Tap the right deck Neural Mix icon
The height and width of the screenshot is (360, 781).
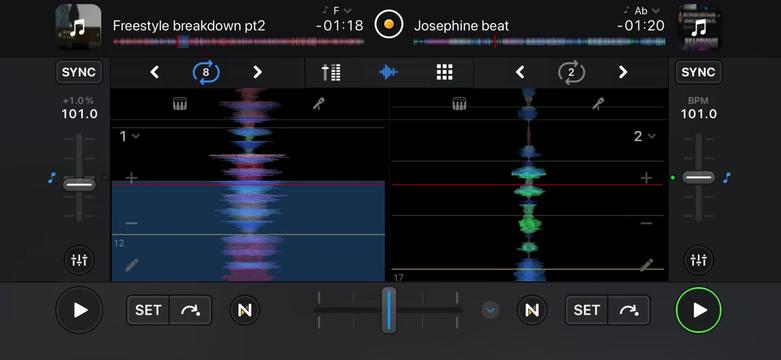[532, 310]
